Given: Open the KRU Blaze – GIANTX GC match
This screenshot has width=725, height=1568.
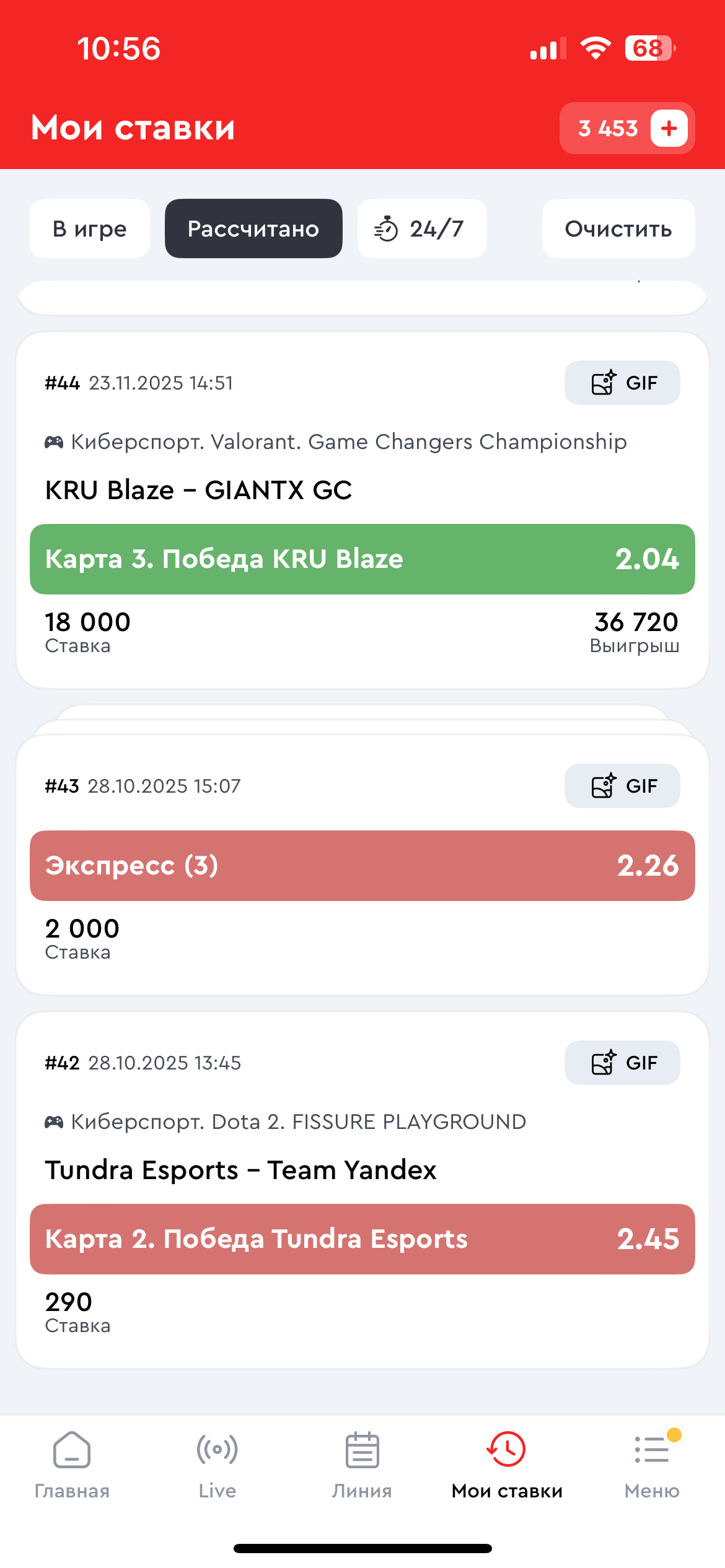Looking at the screenshot, I should pyautogui.click(x=198, y=490).
